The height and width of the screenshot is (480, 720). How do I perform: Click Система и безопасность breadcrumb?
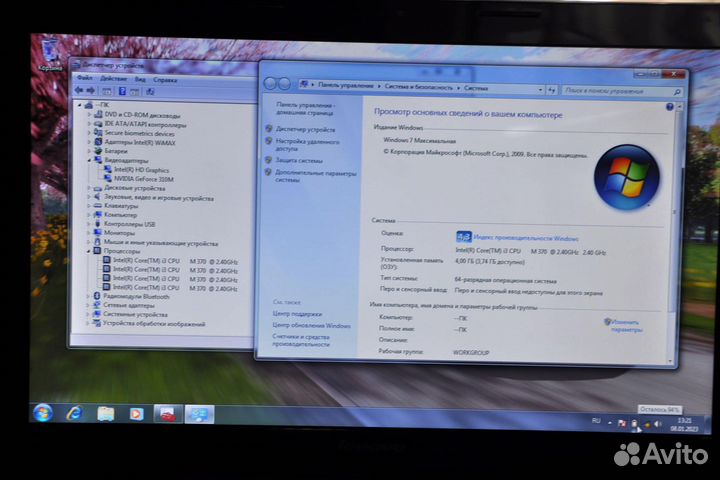(x=419, y=87)
